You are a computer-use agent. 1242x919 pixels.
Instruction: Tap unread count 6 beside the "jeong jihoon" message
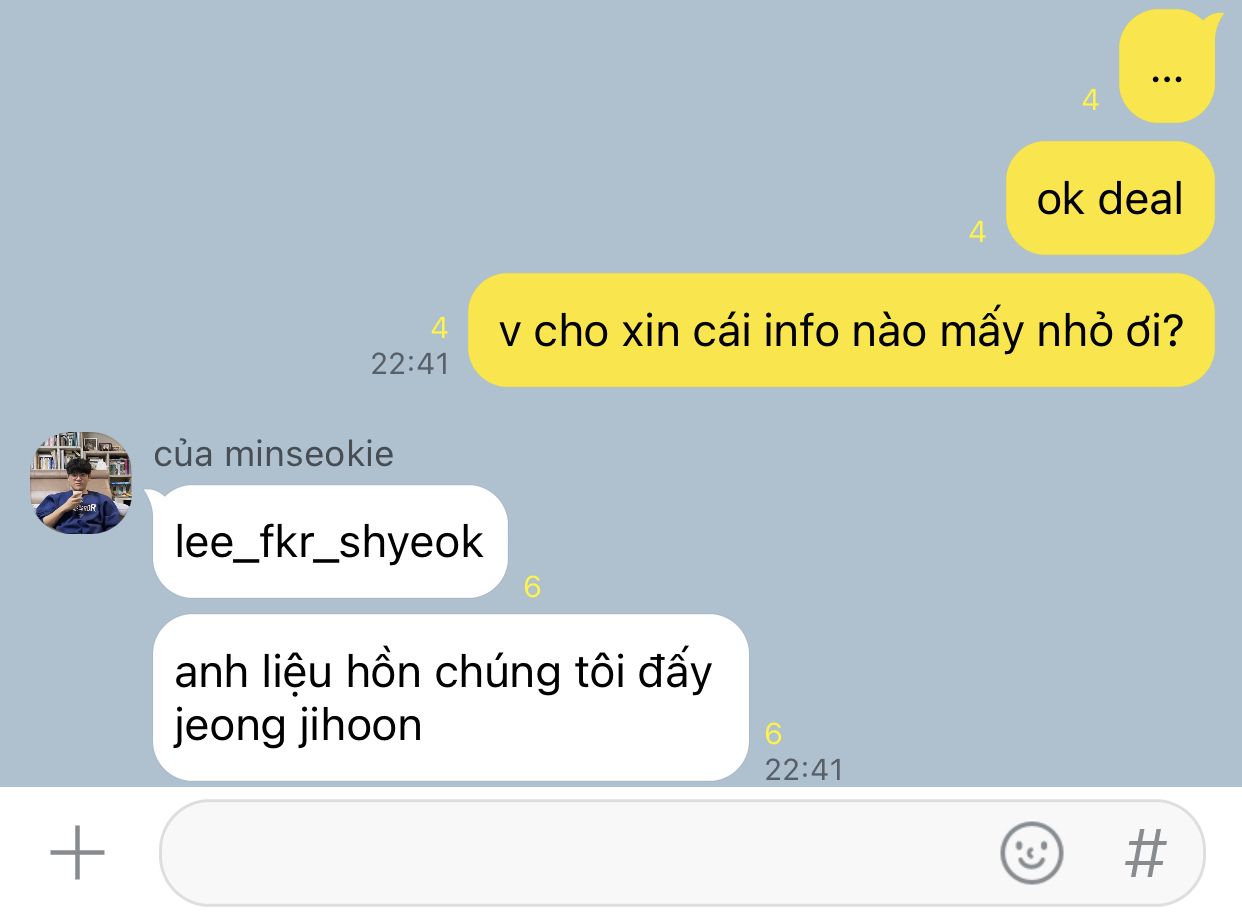pyautogui.click(x=773, y=734)
